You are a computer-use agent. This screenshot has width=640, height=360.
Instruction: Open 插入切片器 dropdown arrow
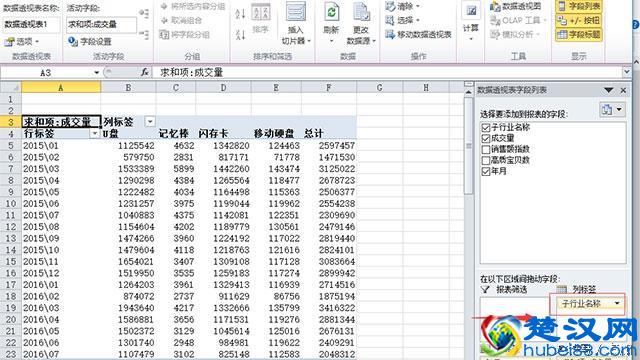(309, 41)
